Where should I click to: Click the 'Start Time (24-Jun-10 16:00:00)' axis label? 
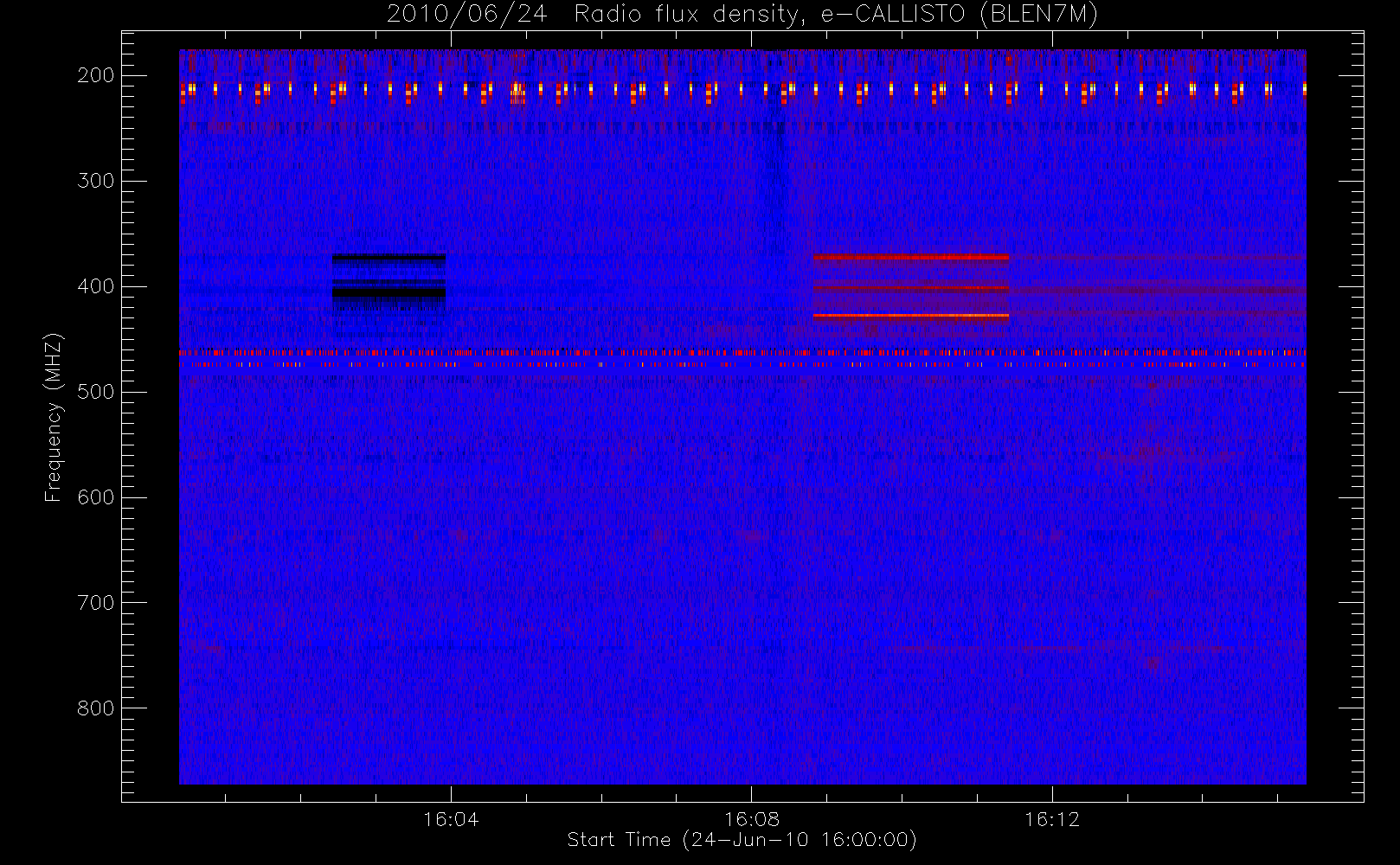(x=742, y=840)
